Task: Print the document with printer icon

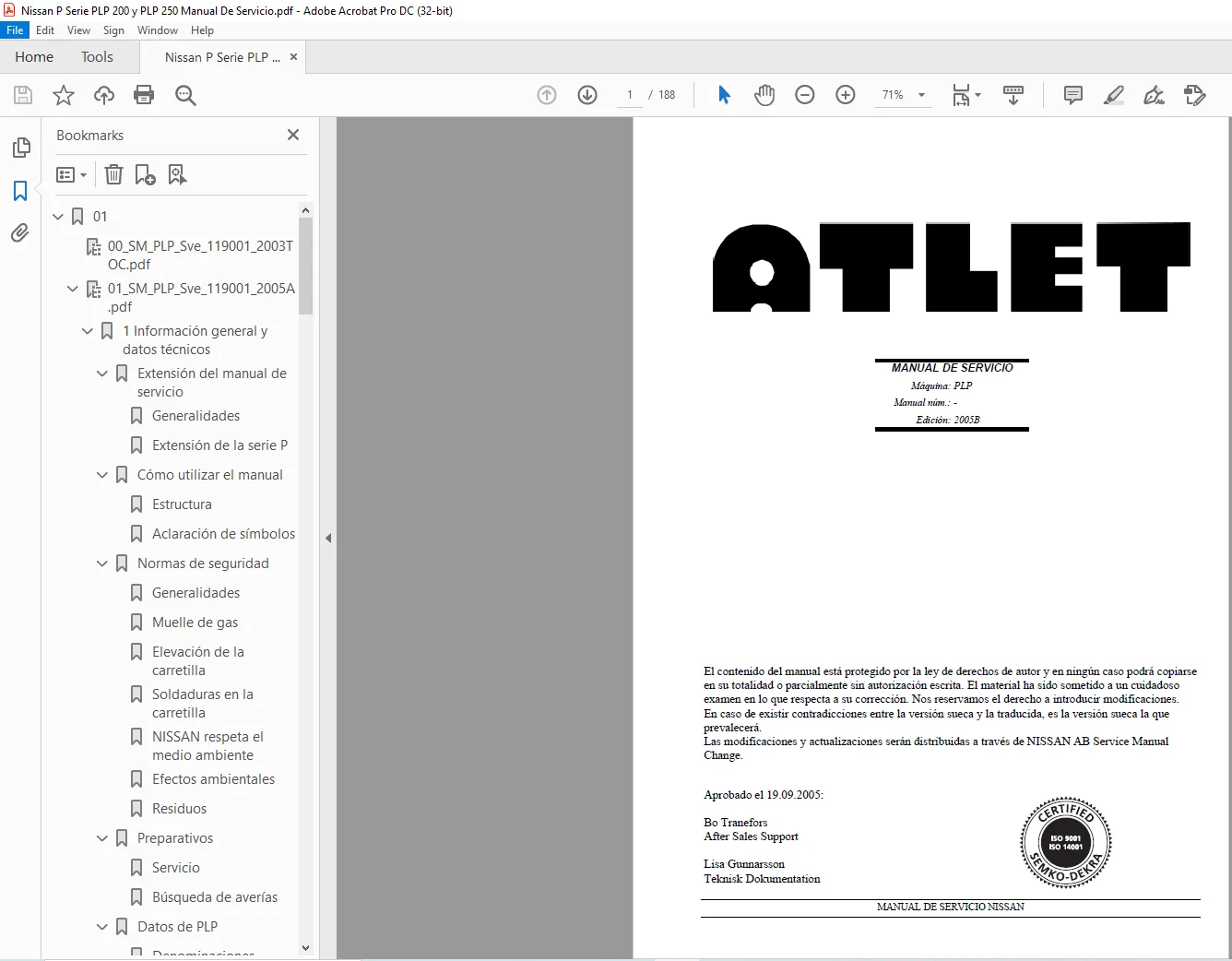Action: pyautogui.click(x=144, y=95)
